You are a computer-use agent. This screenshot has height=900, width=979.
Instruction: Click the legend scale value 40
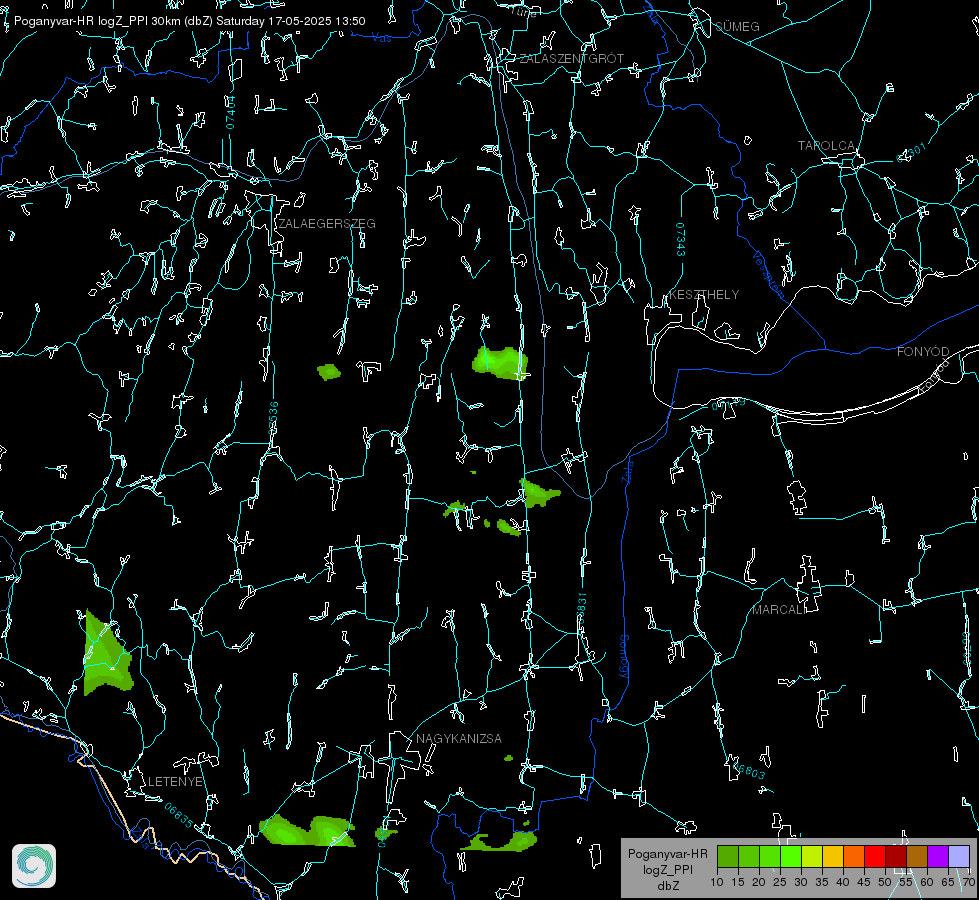point(843,882)
